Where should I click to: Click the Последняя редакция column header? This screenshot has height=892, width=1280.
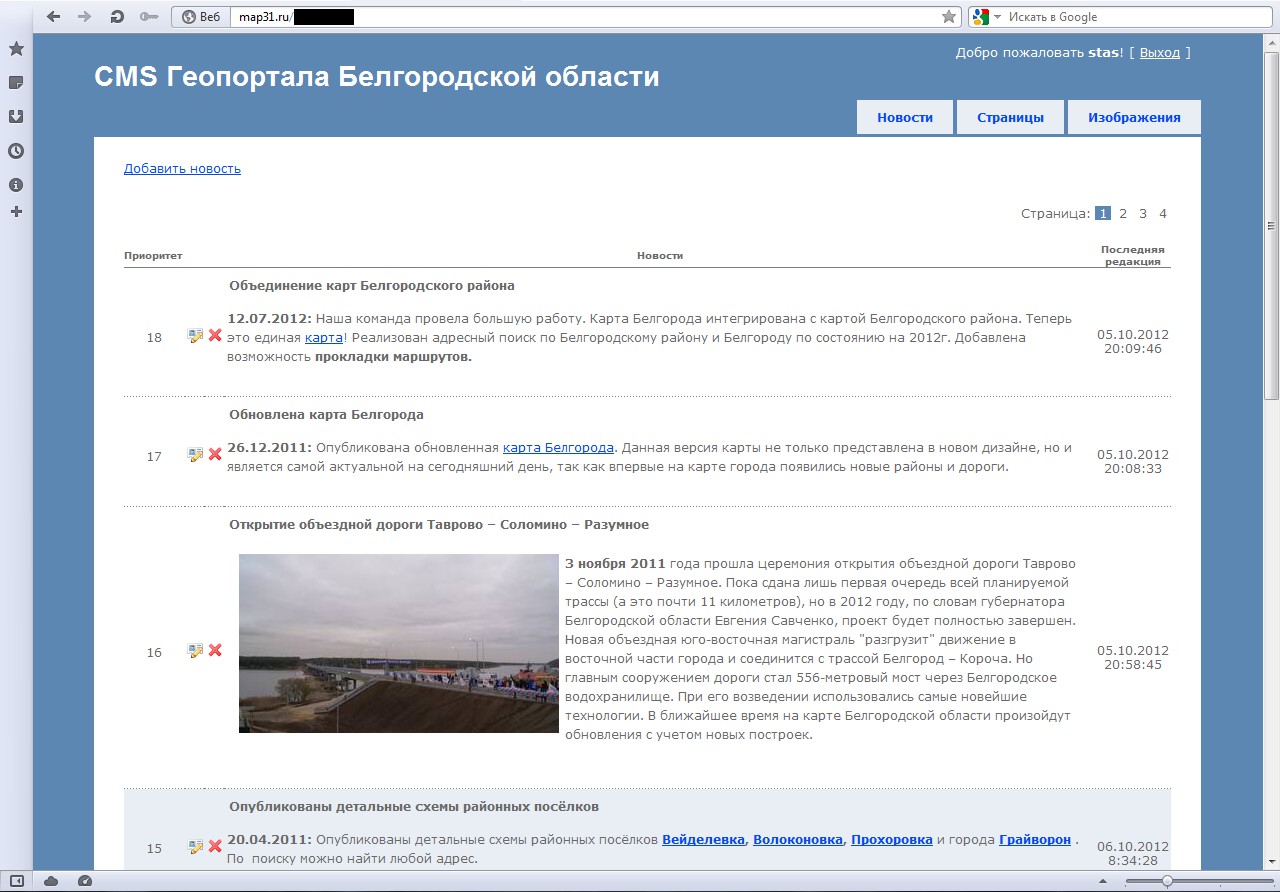tap(1133, 256)
